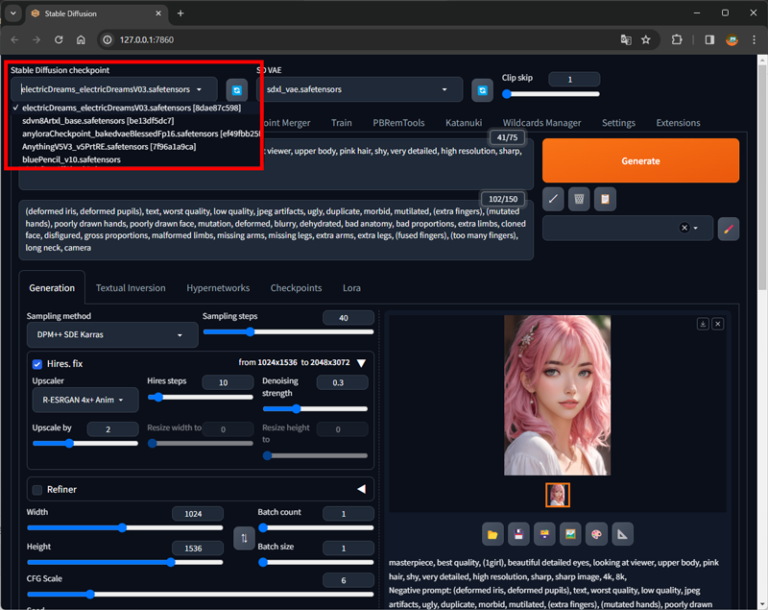Swap the width and height values
768x610 pixels.
(x=244, y=538)
